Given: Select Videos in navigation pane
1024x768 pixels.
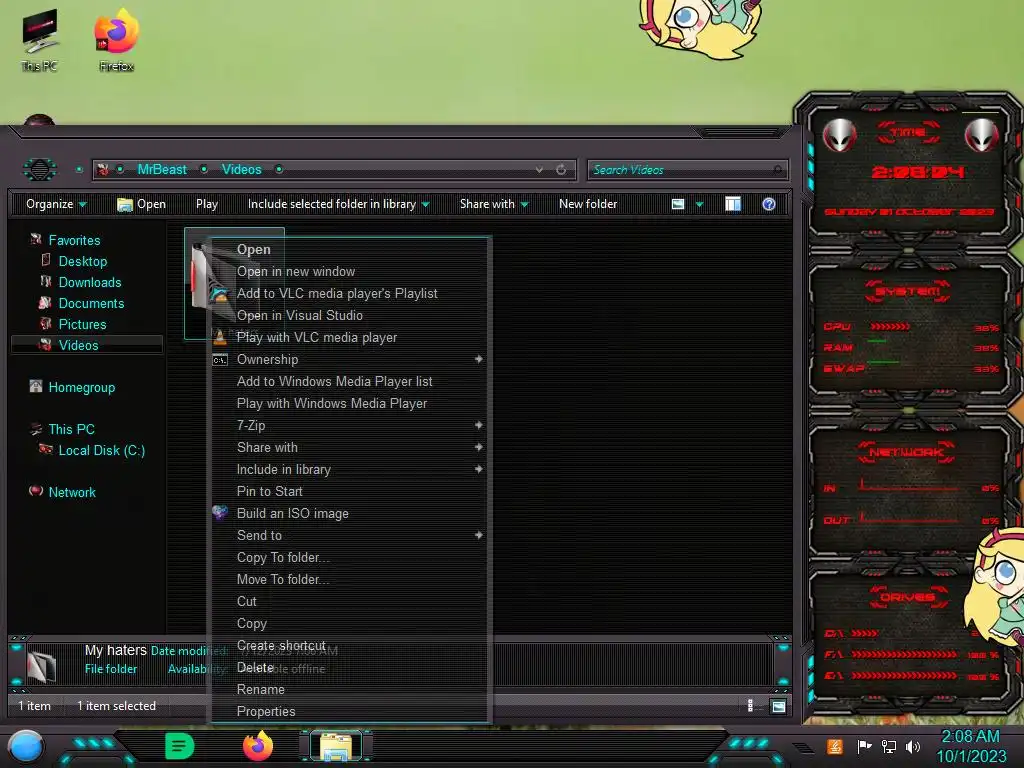Looking at the screenshot, I should 87,345.
